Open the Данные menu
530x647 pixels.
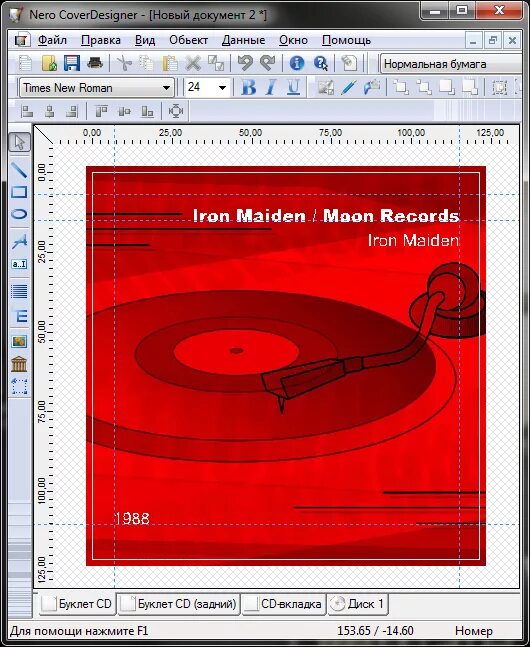[x=244, y=40]
